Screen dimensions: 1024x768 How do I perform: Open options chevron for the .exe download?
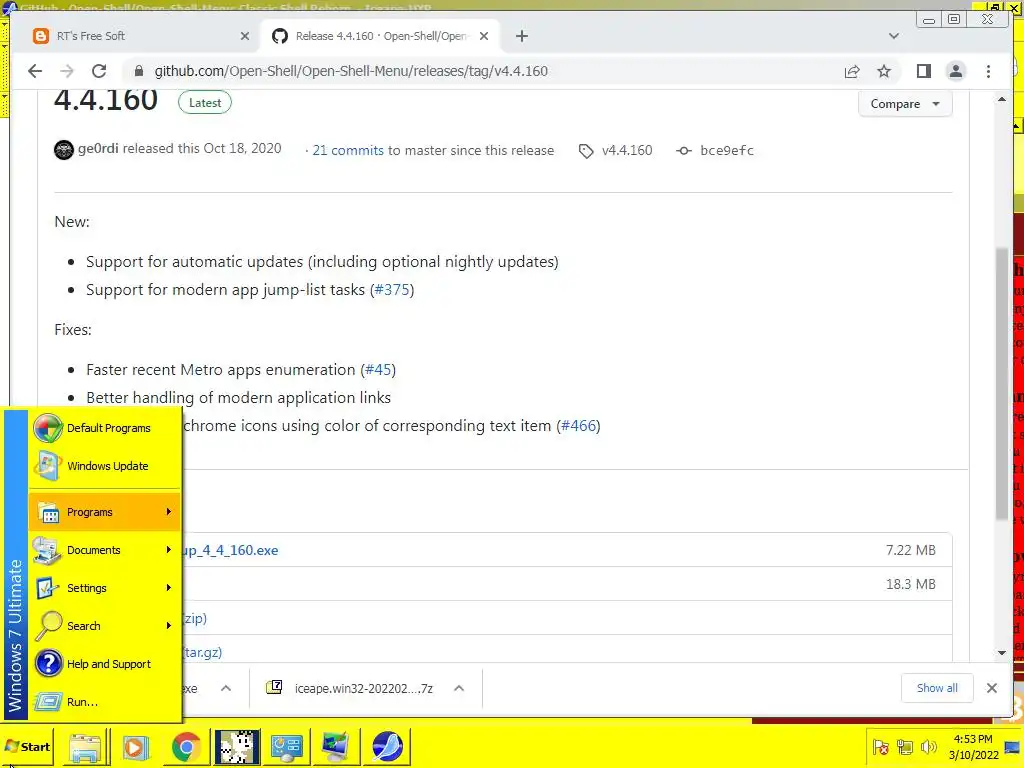[x=226, y=688]
